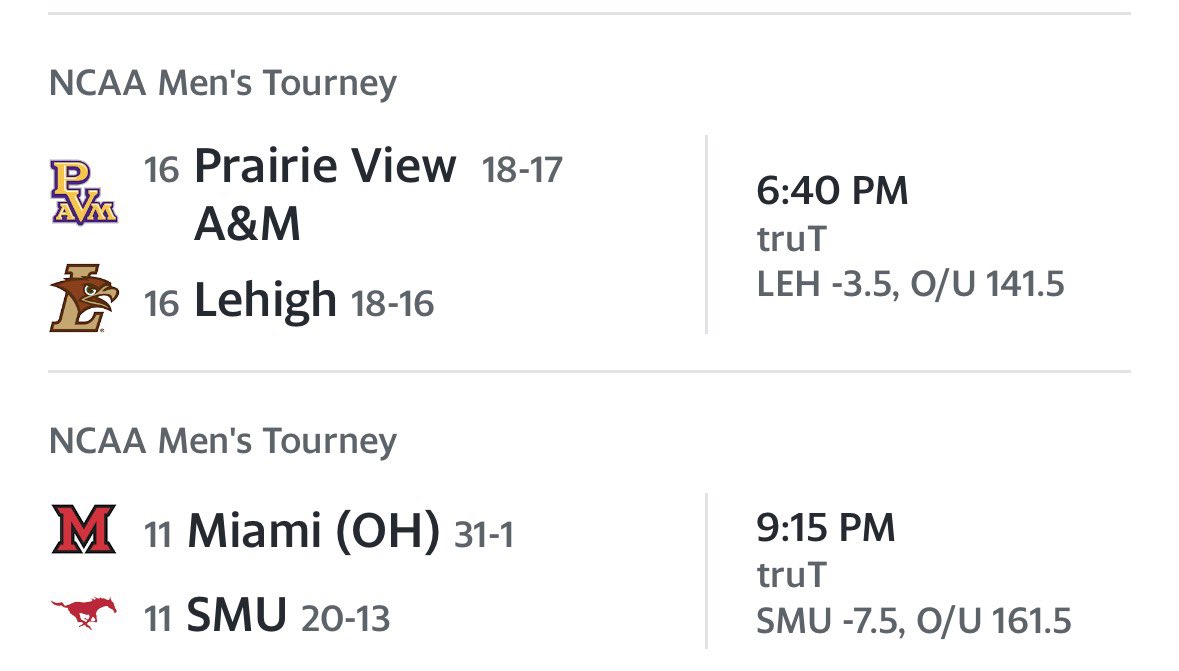The image size is (1179, 671).
Task: Select the first NCAA Men's Tourney header
Action: (223, 83)
